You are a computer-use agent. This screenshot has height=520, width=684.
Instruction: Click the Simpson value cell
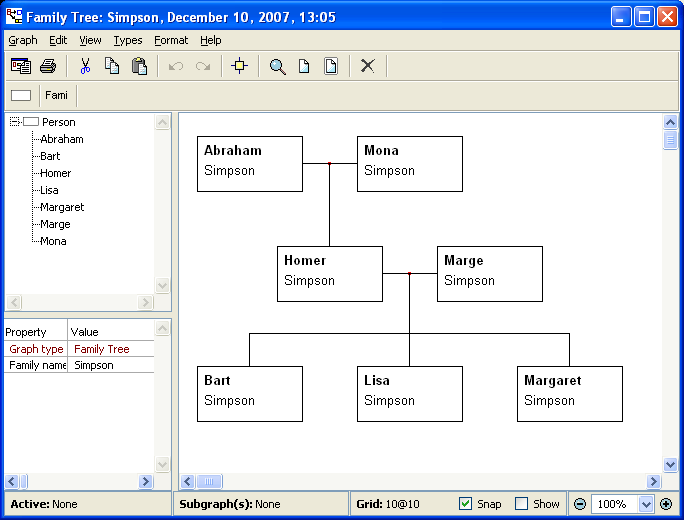111,365
